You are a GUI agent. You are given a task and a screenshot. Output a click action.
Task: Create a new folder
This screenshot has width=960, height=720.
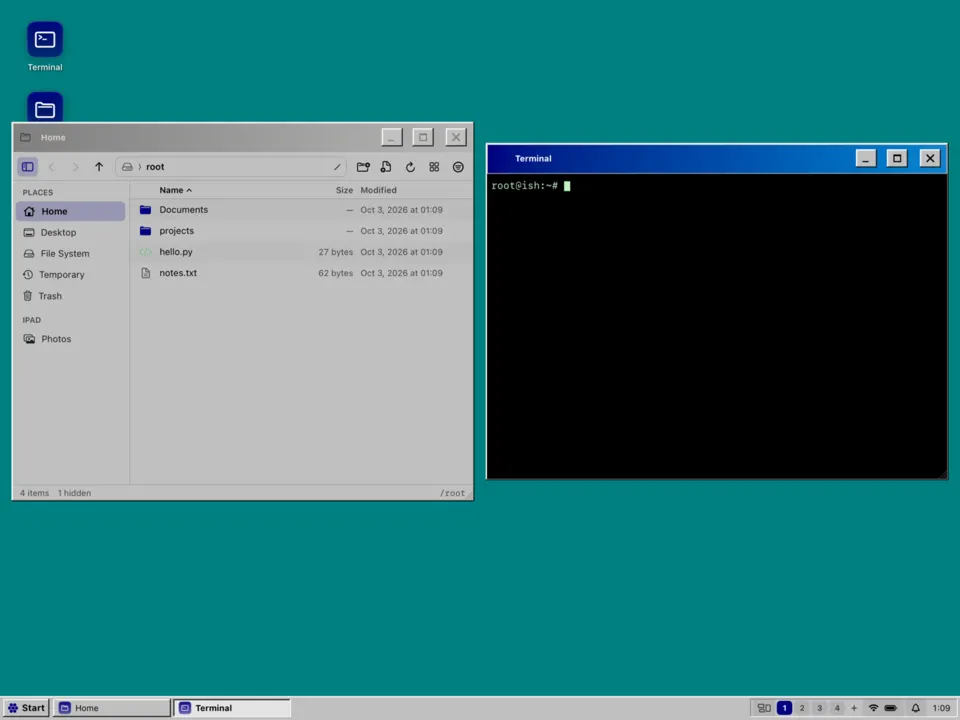click(x=363, y=167)
